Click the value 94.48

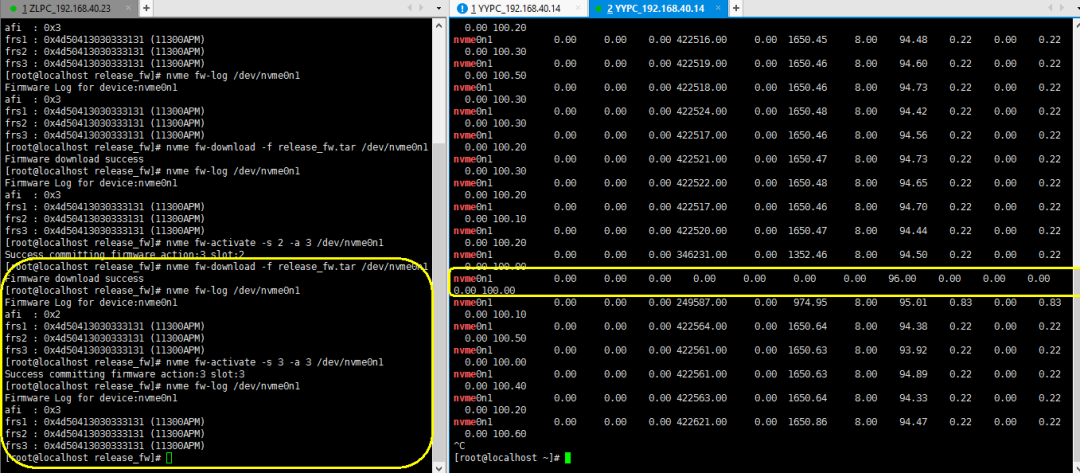coord(913,40)
